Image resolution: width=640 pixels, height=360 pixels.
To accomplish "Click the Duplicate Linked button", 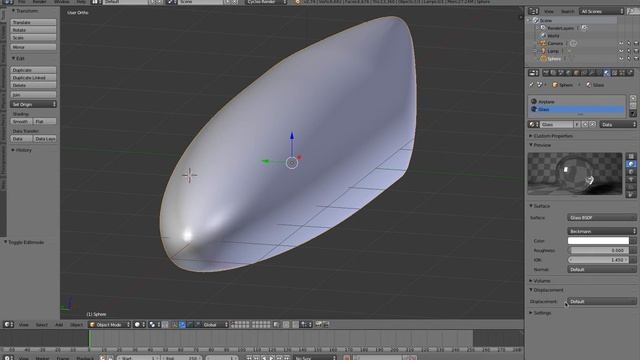I will tap(33, 78).
